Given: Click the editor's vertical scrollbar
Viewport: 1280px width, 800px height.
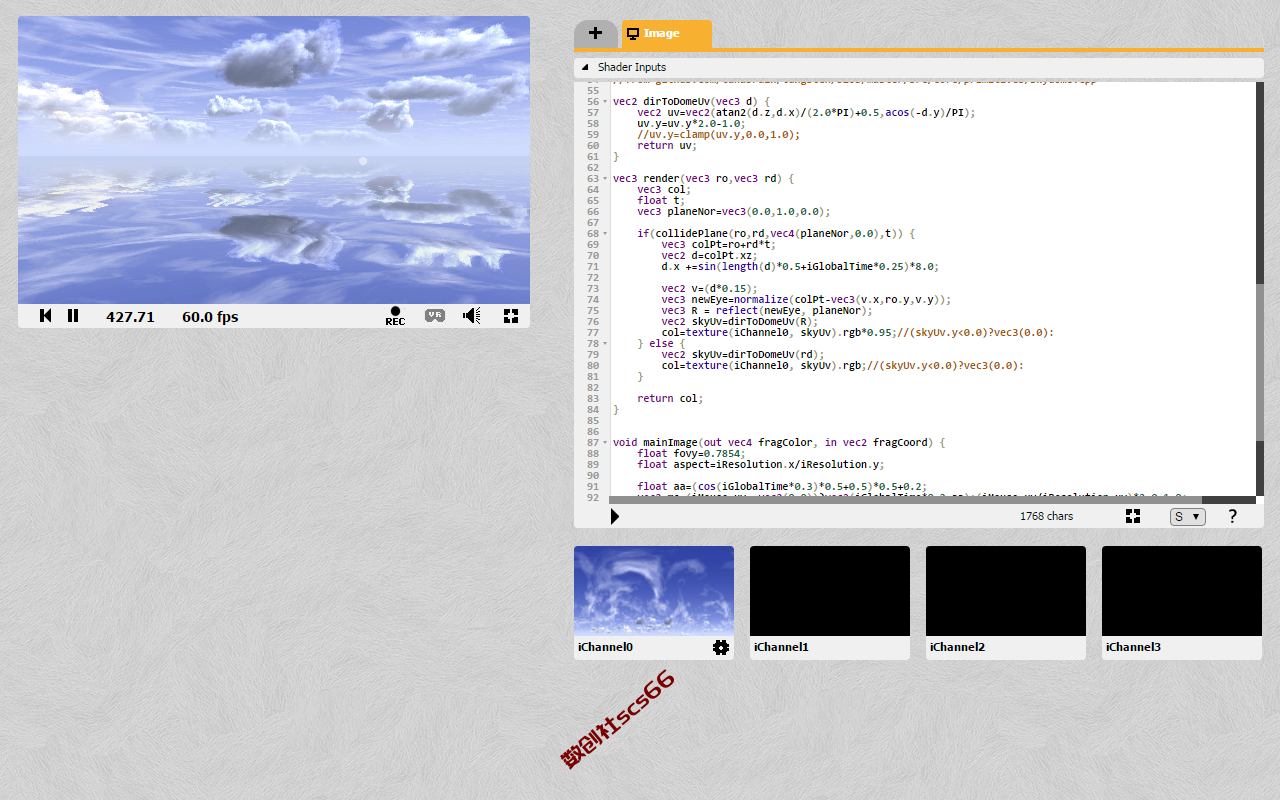Looking at the screenshot, I should pyautogui.click(x=1260, y=362).
